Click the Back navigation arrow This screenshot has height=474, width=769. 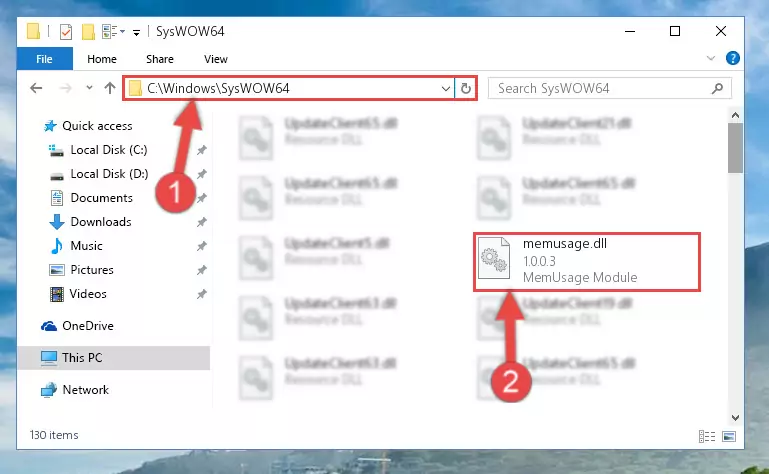pos(36,88)
